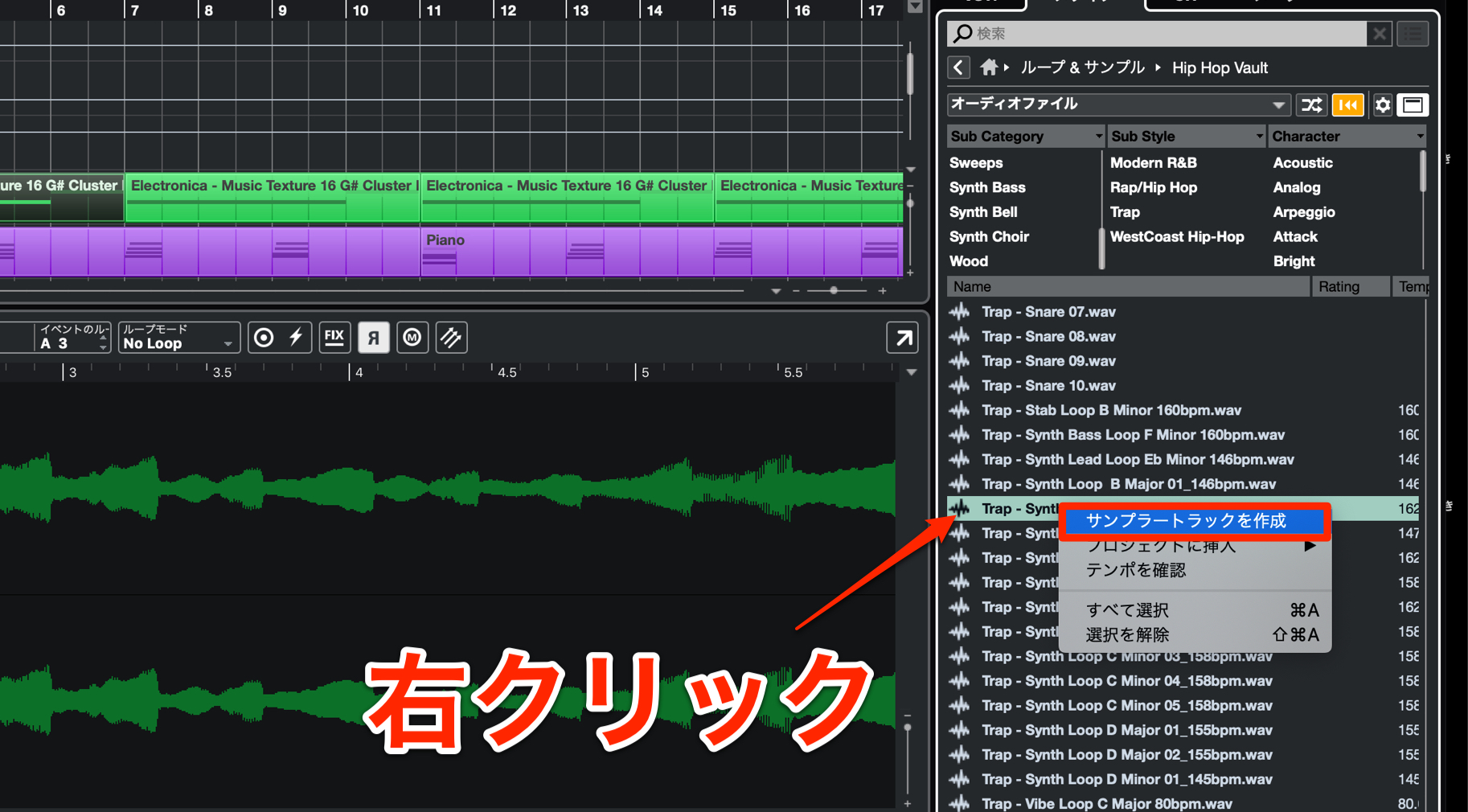The image size is (1468, 812).
Task: Toggle the window layout icon
Action: tap(1413, 105)
